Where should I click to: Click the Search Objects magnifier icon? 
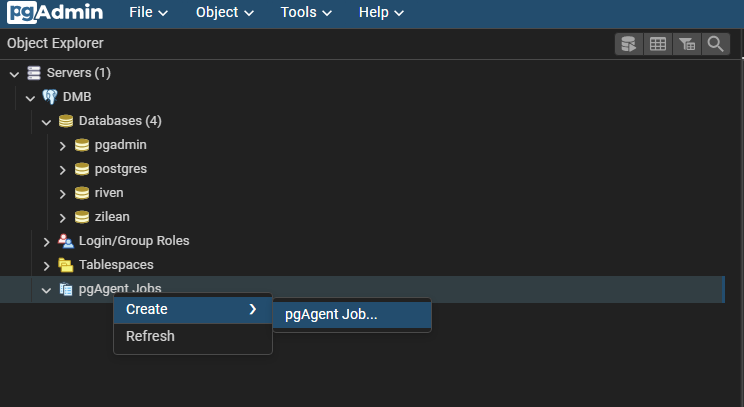tap(716, 44)
